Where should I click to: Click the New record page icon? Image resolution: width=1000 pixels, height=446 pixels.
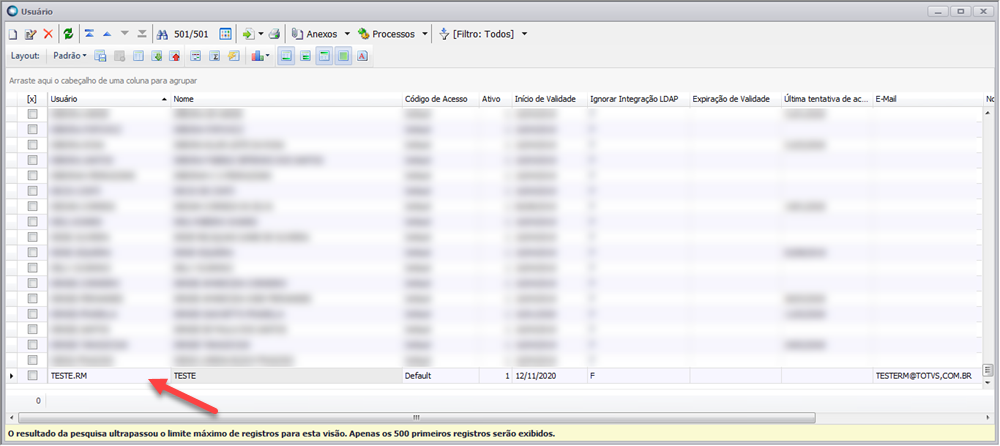[x=13, y=34]
